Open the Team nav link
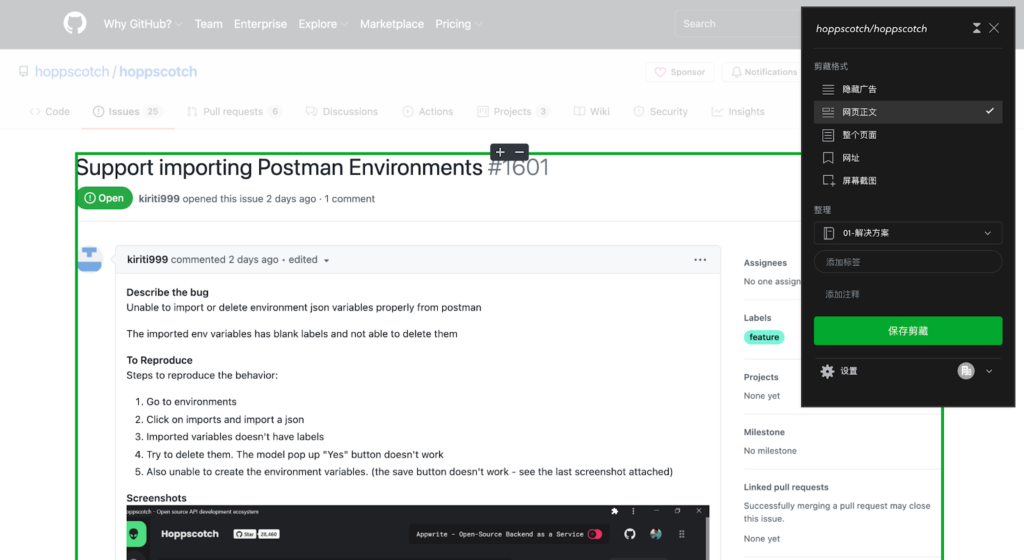 208,24
